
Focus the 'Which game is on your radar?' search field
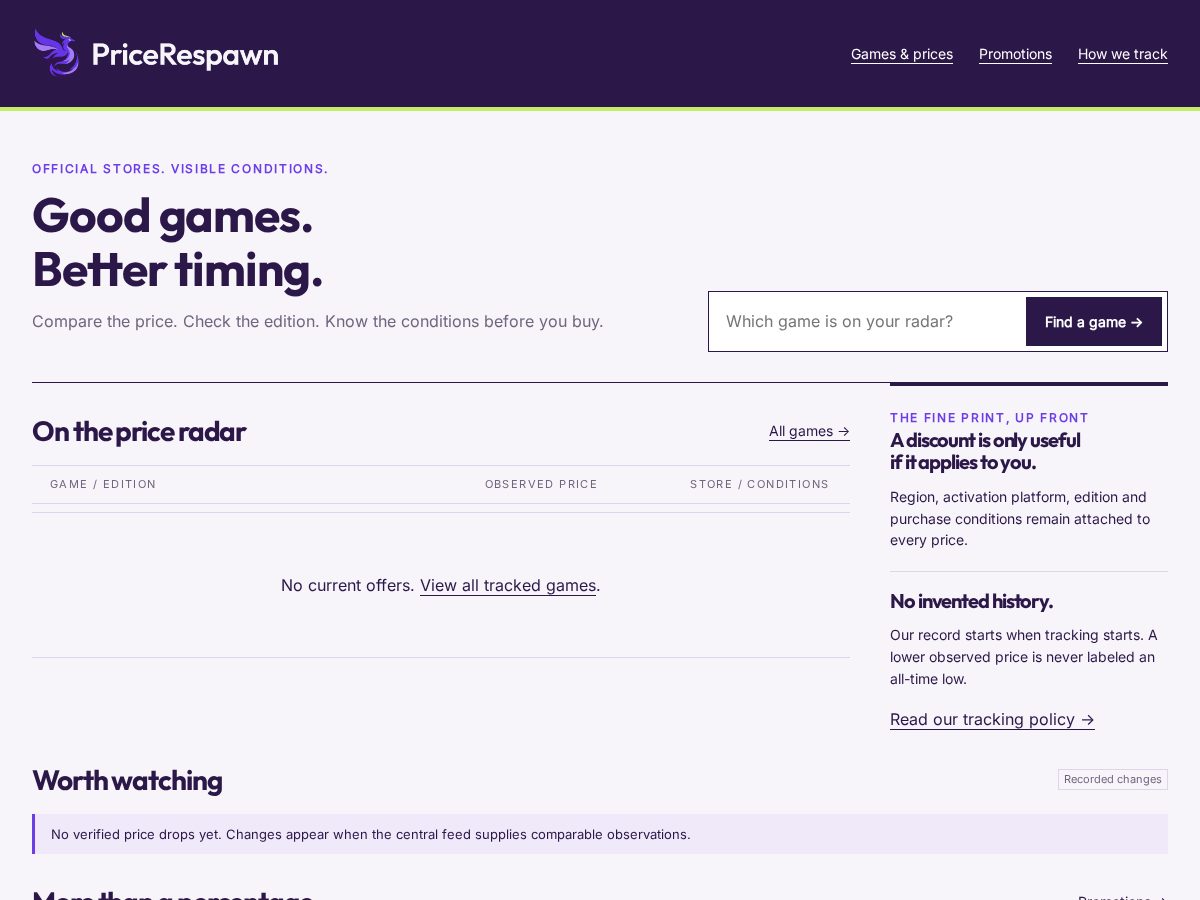[868, 321]
